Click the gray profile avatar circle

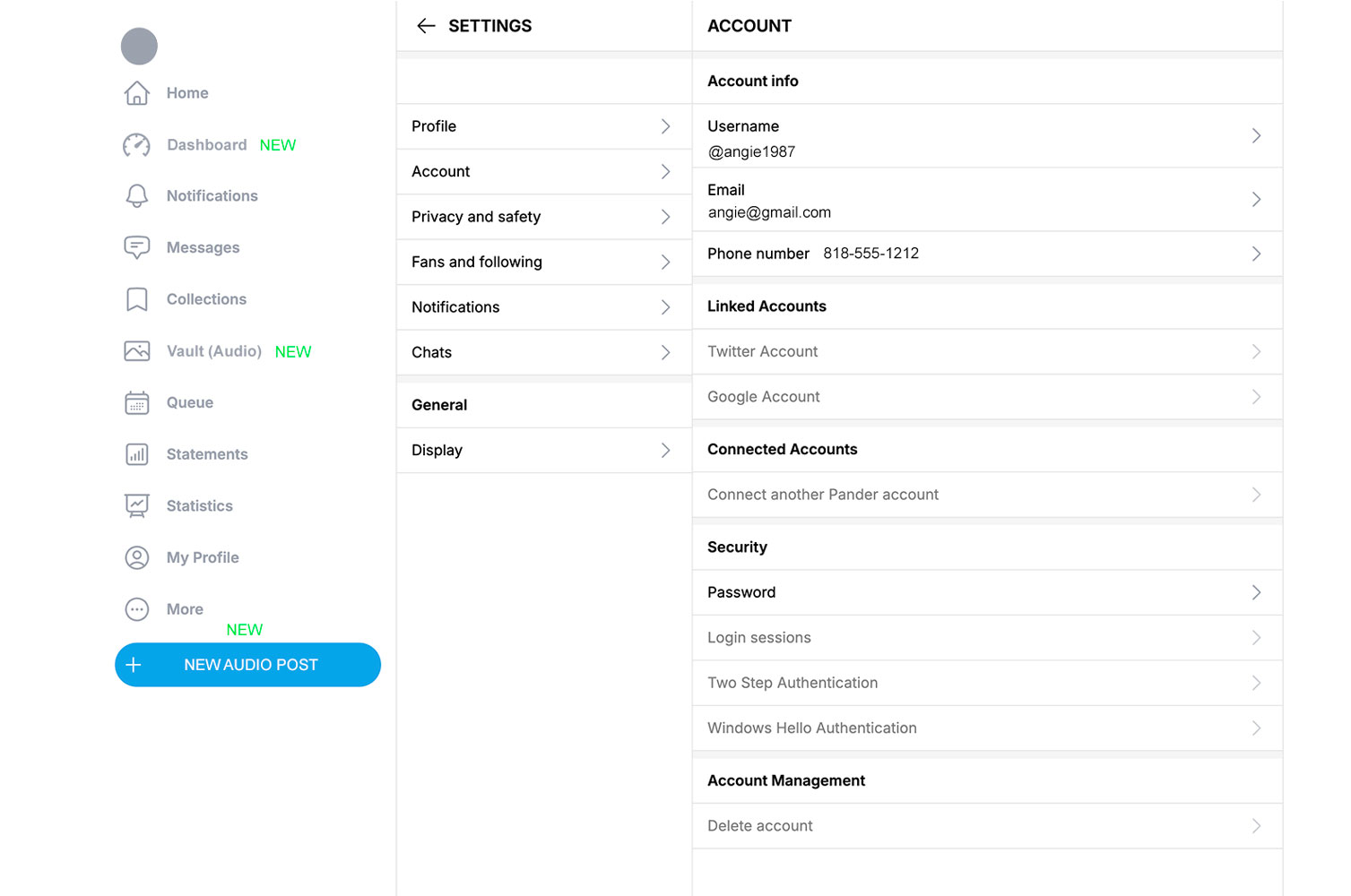pyautogui.click(x=139, y=47)
